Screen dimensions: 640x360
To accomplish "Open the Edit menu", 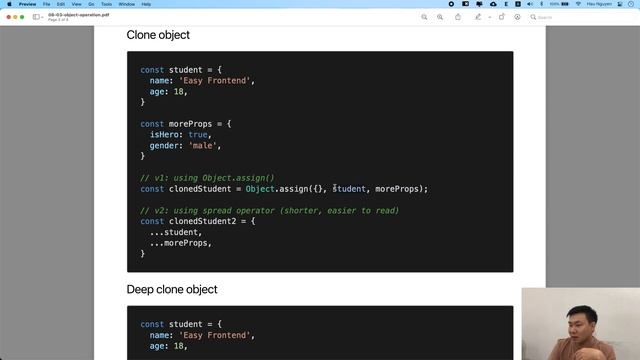I will tap(61, 4).
